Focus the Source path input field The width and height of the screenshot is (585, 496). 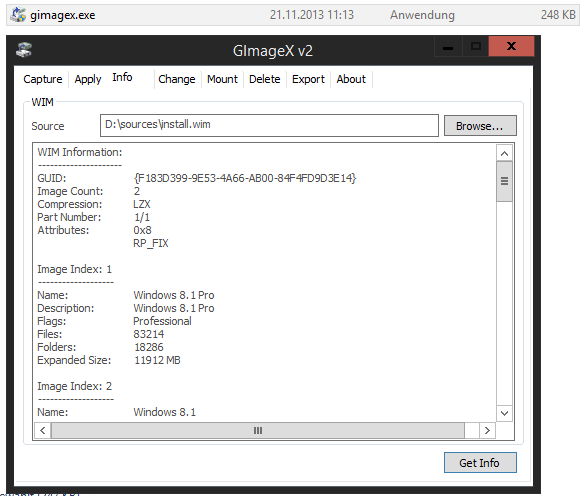[x=269, y=125]
